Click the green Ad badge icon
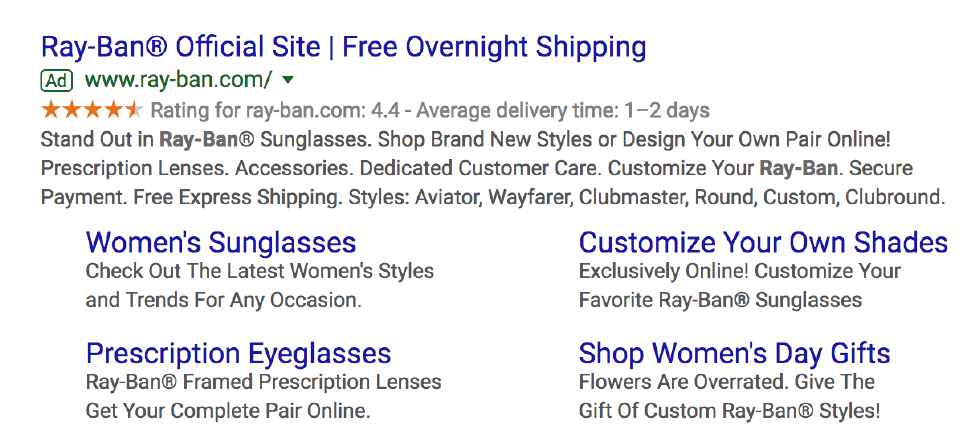This screenshot has height=444, width=979. coord(57,81)
